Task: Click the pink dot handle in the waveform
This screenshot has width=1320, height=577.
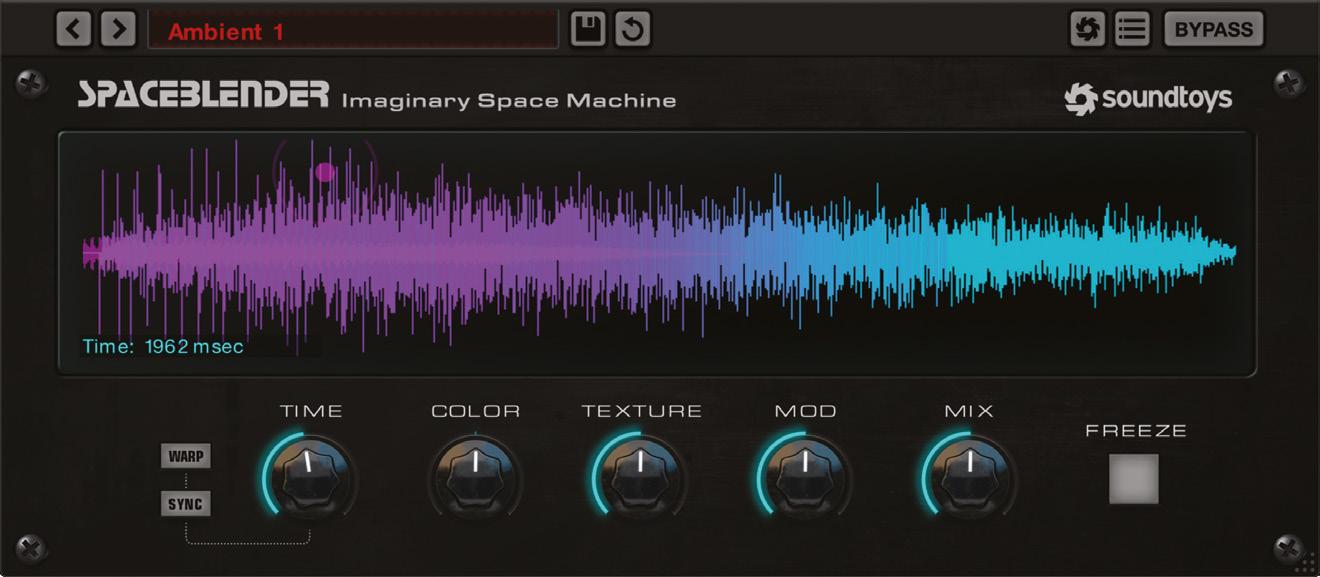Action: [x=325, y=171]
